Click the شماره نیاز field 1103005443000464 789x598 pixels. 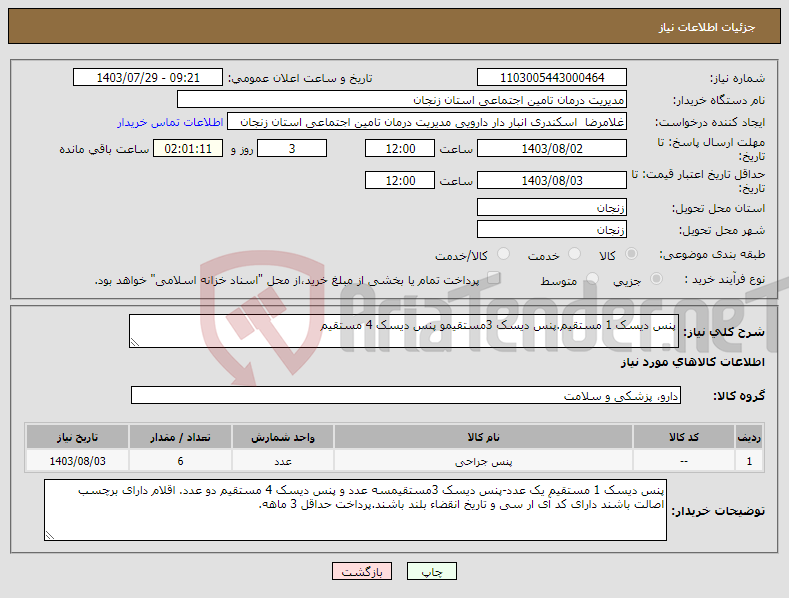[x=551, y=78]
